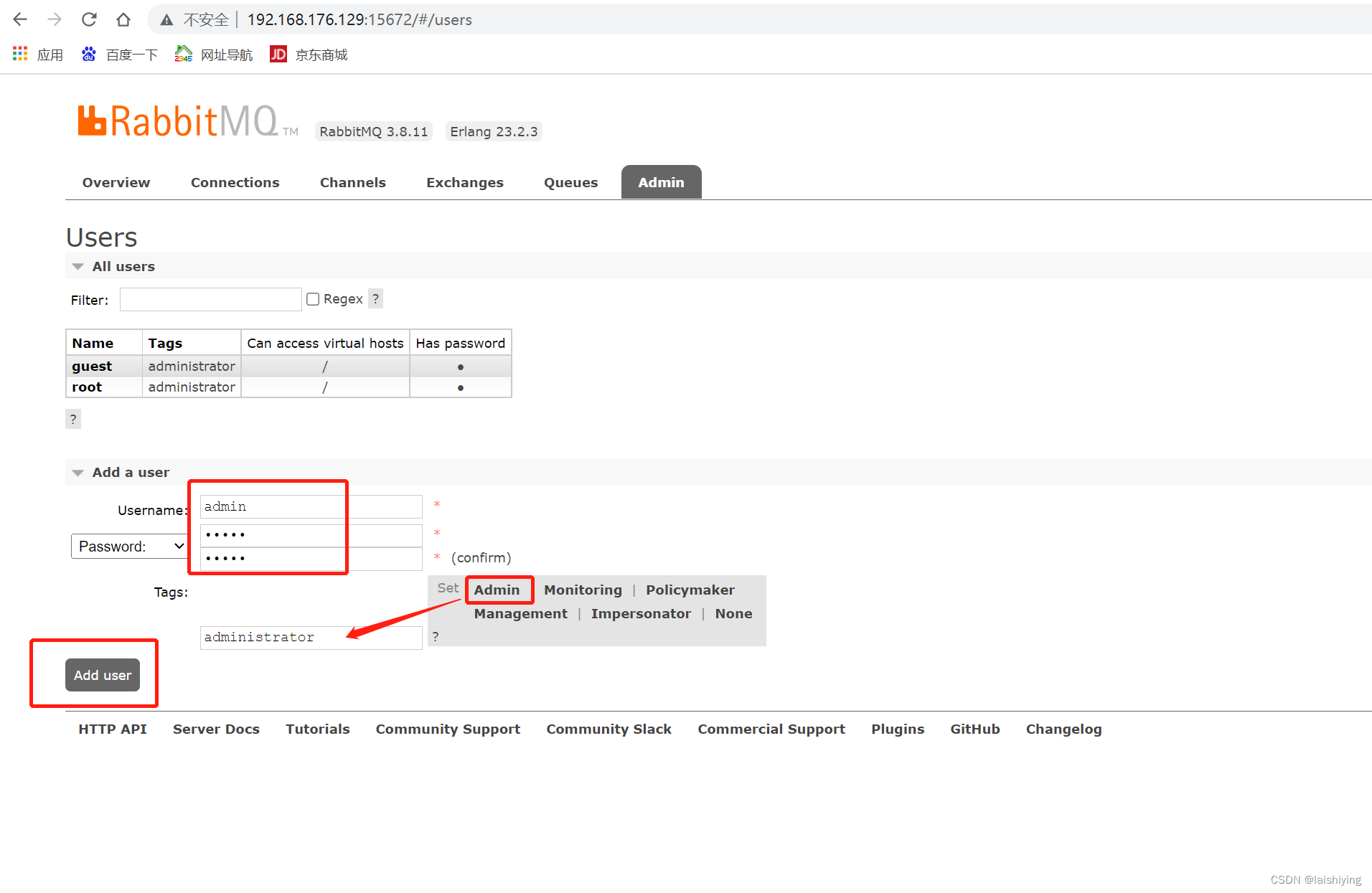
Task: Go to browser home icon
Action: point(123,19)
